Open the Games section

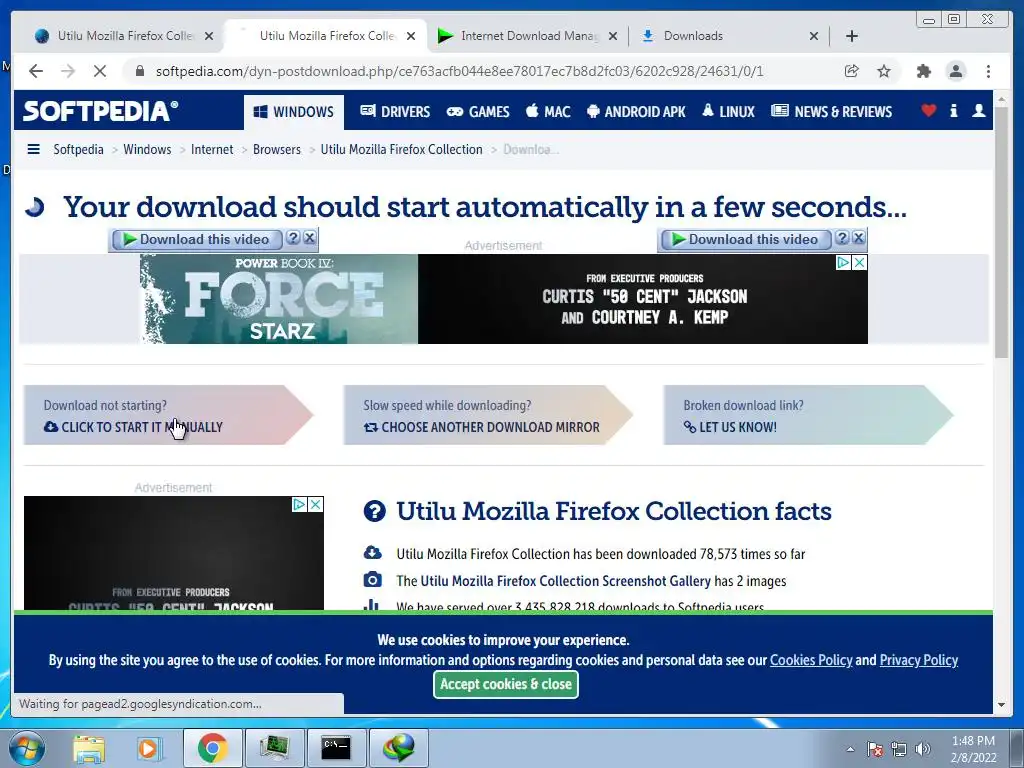pos(478,112)
